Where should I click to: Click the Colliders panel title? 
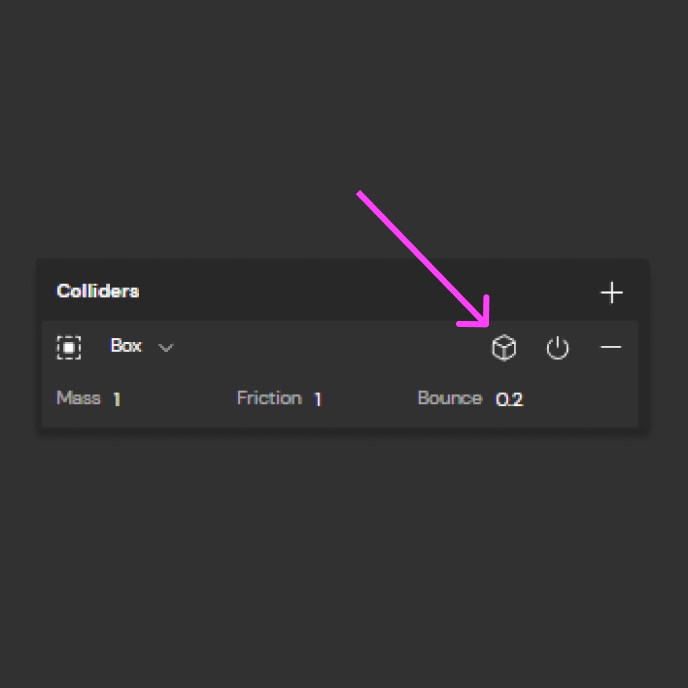(98, 291)
